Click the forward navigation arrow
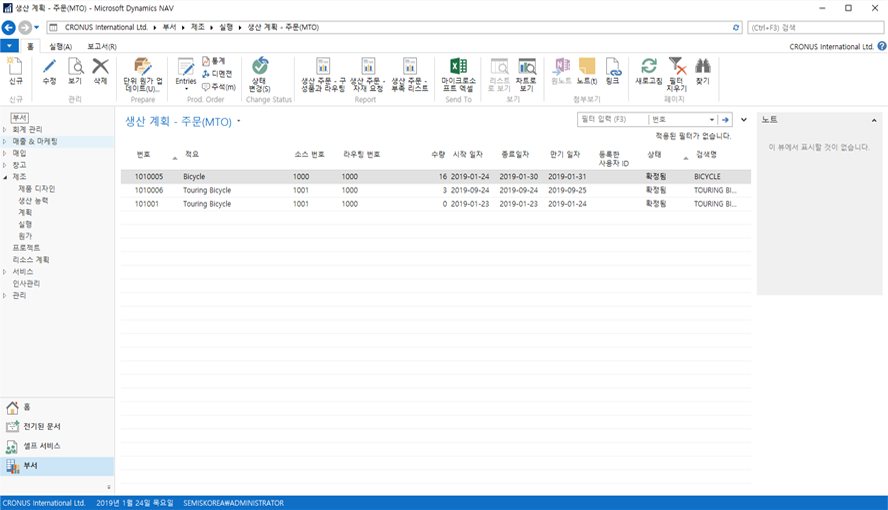The height and width of the screenshot is (510, 888). pyautogui.click(x=25, y=27)
